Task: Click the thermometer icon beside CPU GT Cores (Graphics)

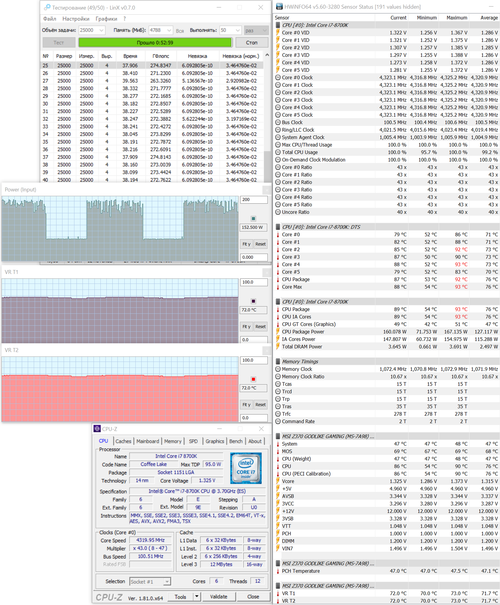Action: 278,324
